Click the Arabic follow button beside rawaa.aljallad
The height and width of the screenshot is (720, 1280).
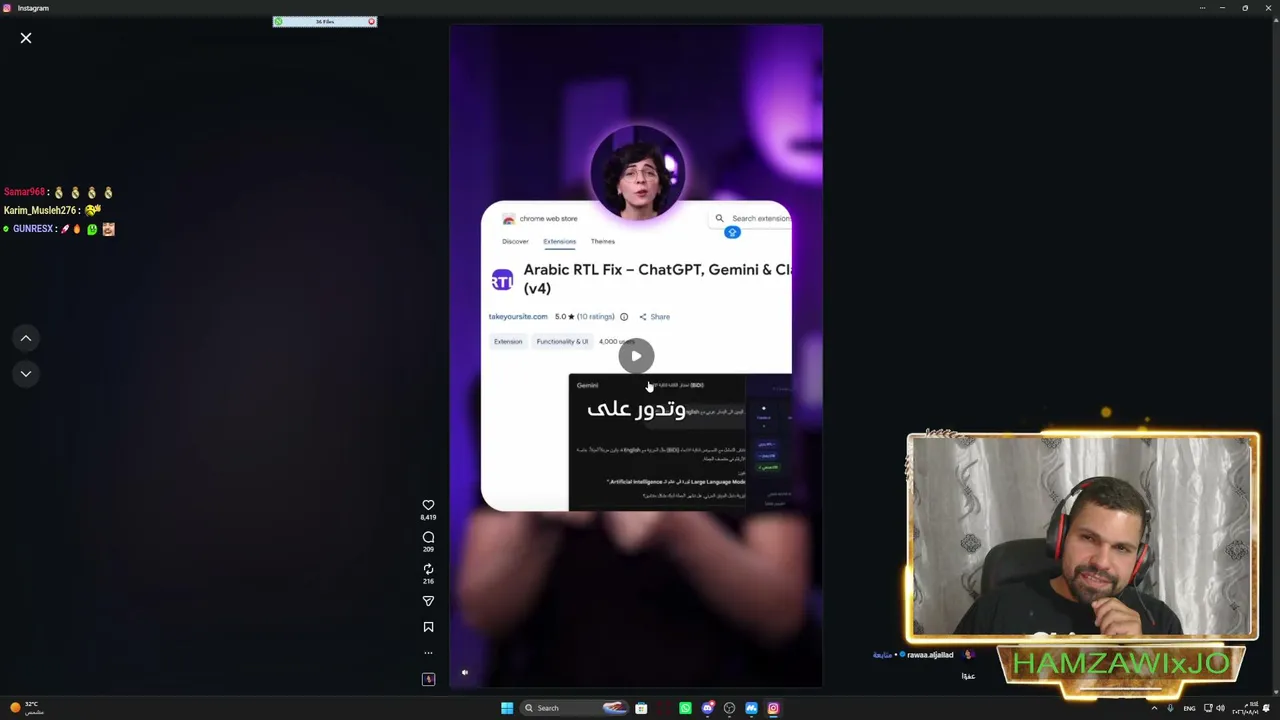coord(882,655)
